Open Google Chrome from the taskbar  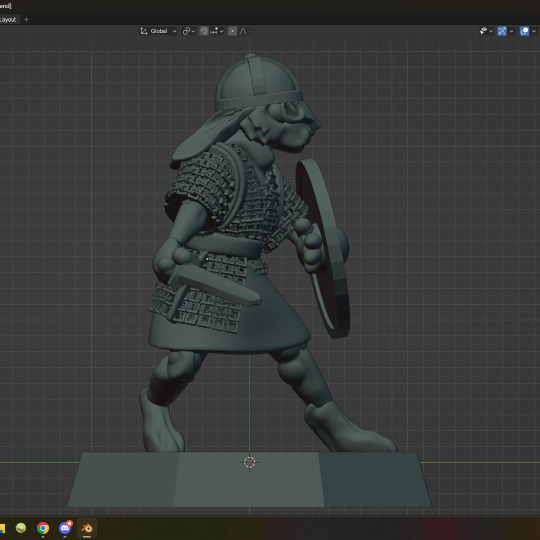point(43,528)
